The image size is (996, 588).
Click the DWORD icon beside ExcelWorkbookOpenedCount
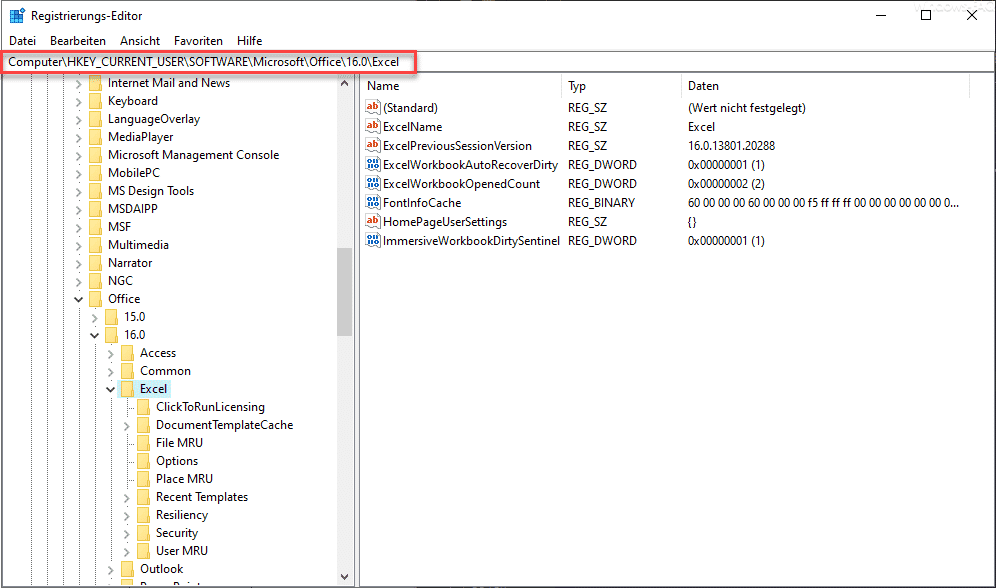(x=373, y=184)
